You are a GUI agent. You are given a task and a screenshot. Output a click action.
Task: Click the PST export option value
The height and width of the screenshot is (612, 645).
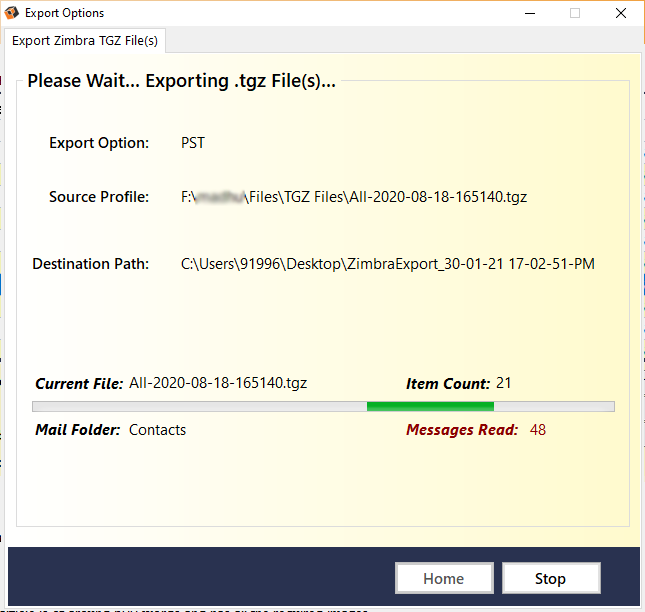(193, 143)
